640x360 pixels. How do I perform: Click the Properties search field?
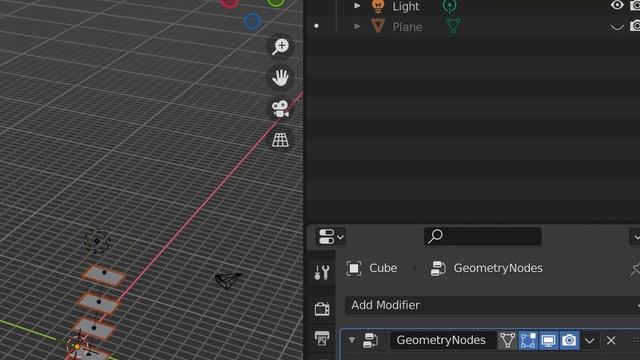click(482, 236)
